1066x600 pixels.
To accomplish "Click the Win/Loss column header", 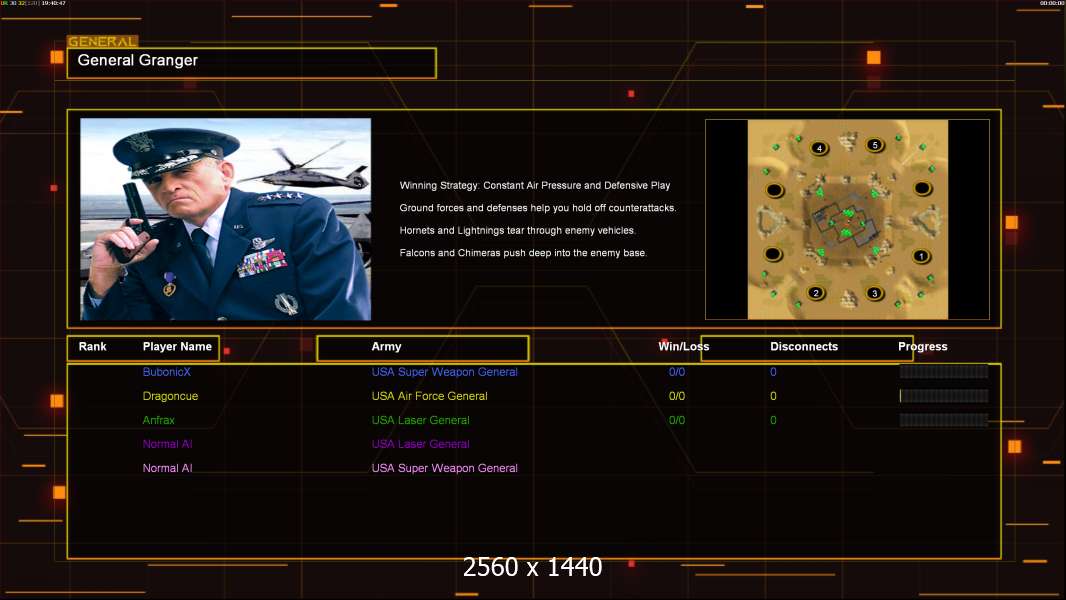I will [683, 347].
